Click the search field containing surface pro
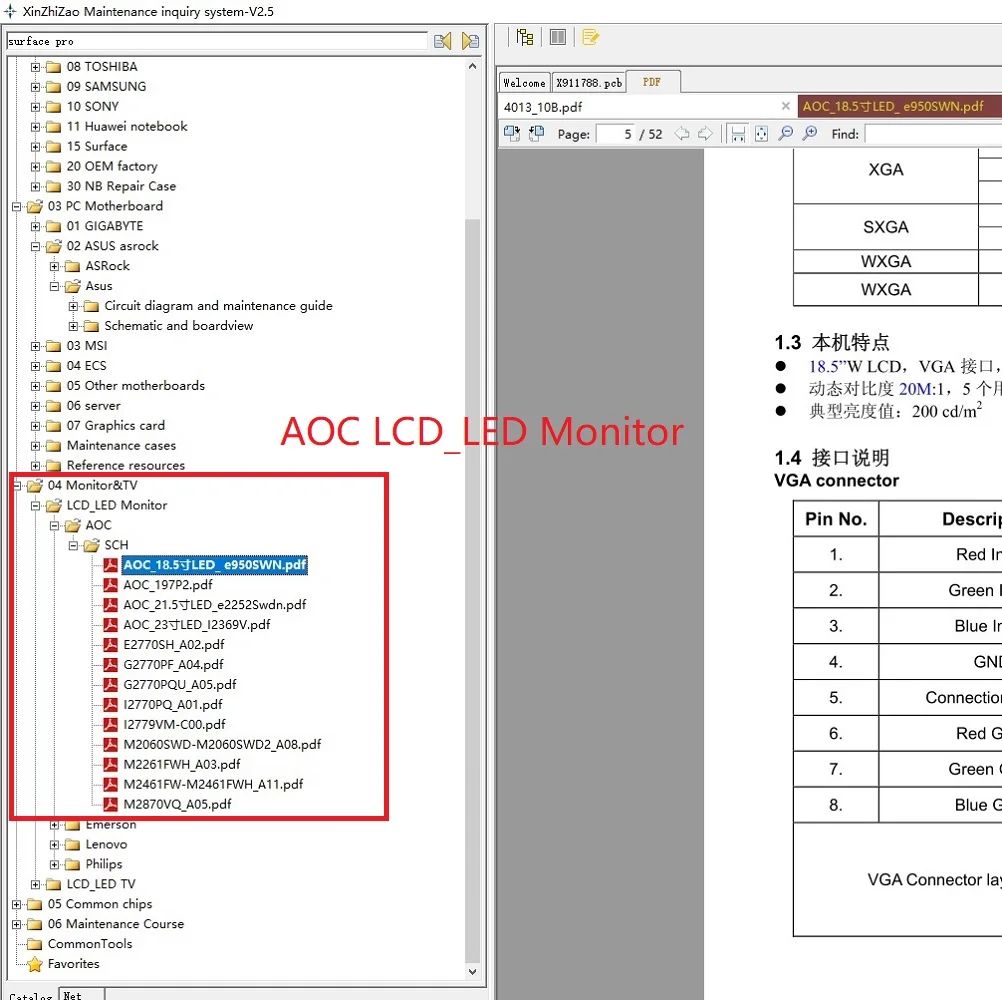Screen dimensions: 1002x1000 tap(217, 42)
